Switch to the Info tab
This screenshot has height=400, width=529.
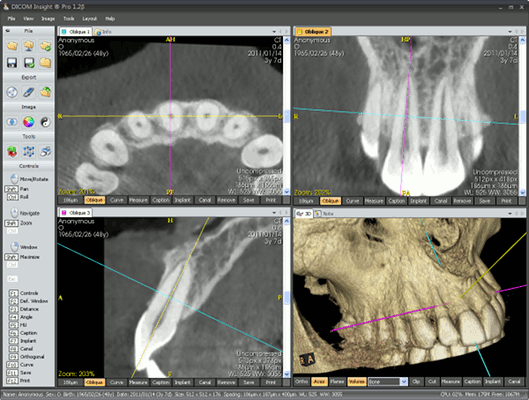pos(103,32)
